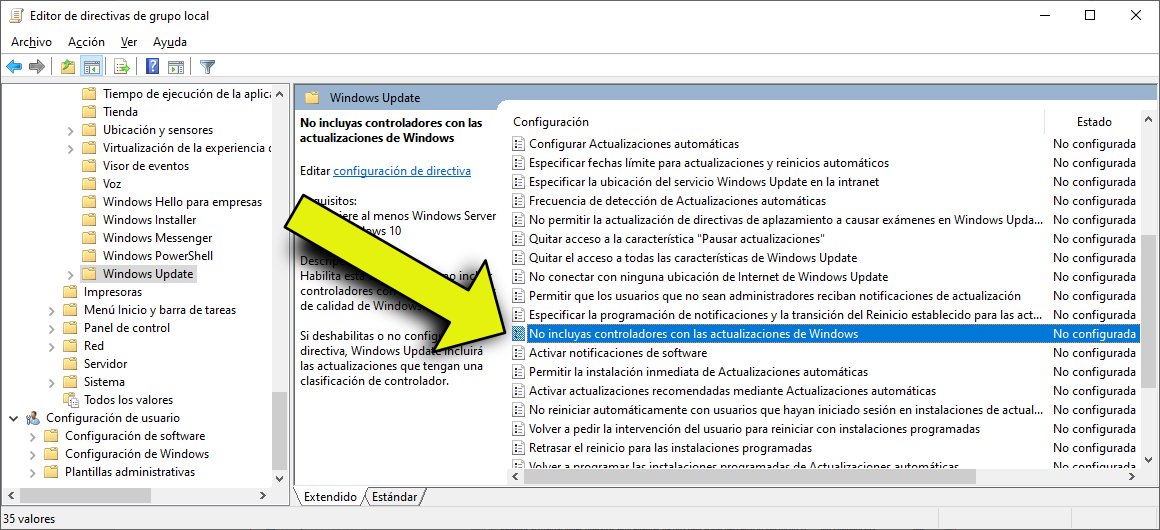Expand the Configuración de Windows node
Screen dimensions: 1160x530
pyautogui.click(x=33, y=454)
